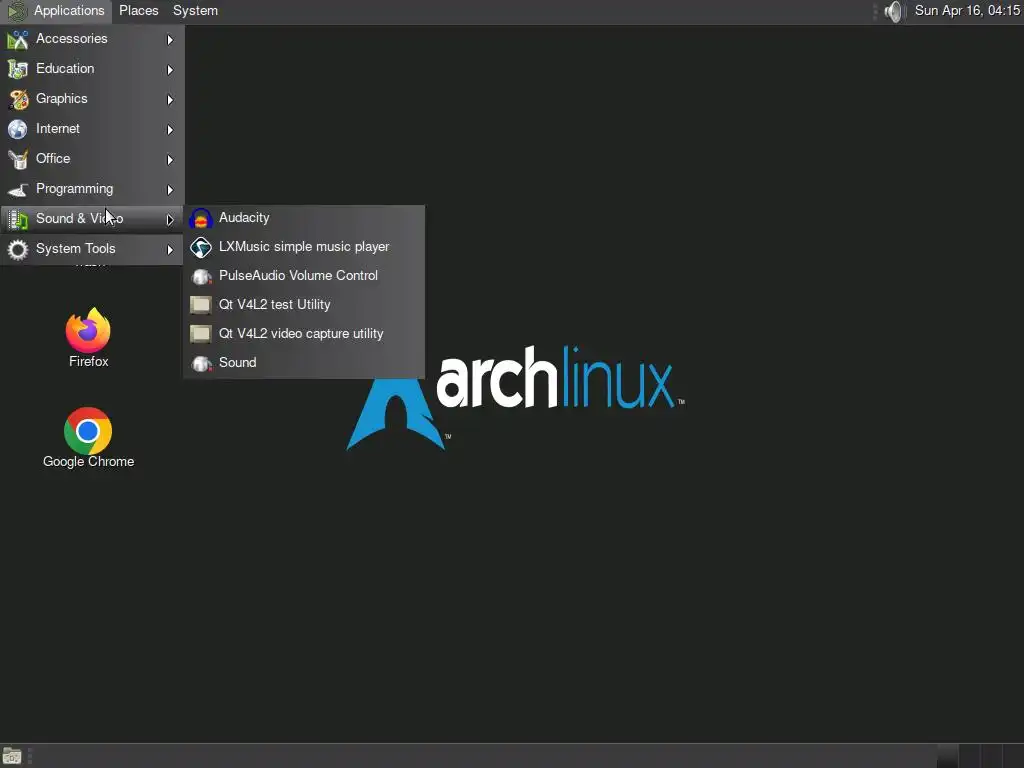Expand the Graphics submenu arrow
Image resolution: width=1024 pixels, height=768 pixels.
pos(170,99)
